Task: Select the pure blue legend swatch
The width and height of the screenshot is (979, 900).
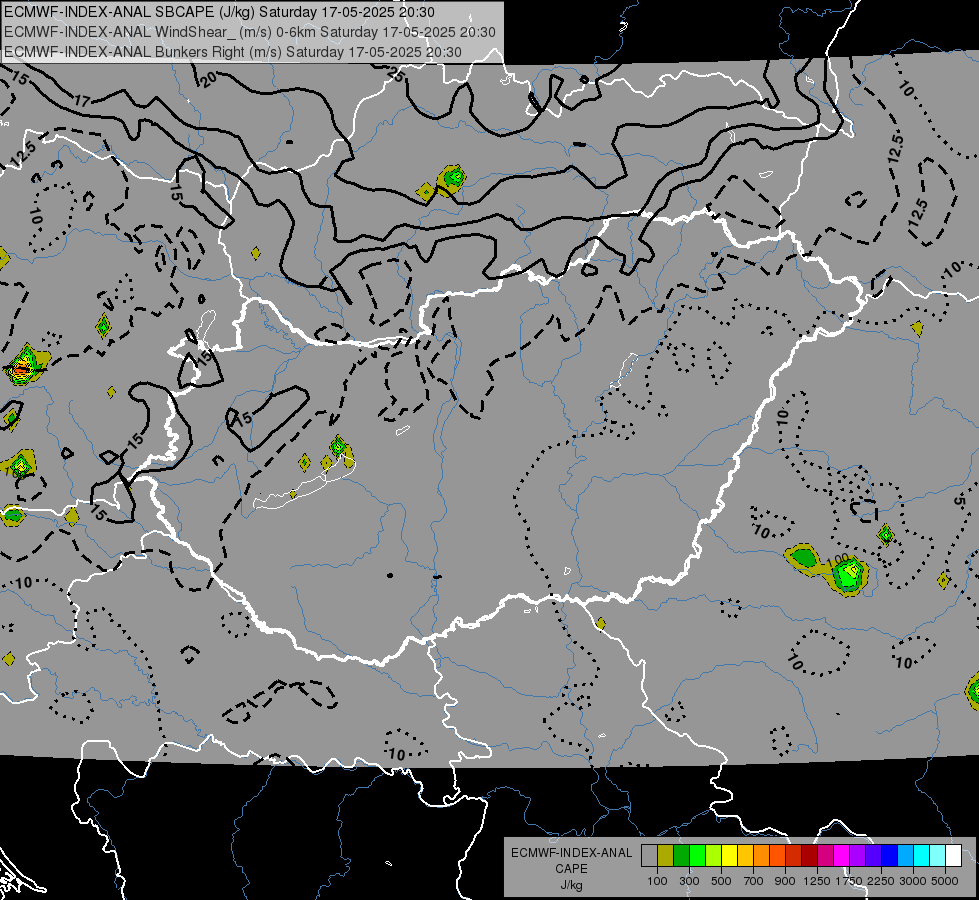Action: [x=890, y=856]
